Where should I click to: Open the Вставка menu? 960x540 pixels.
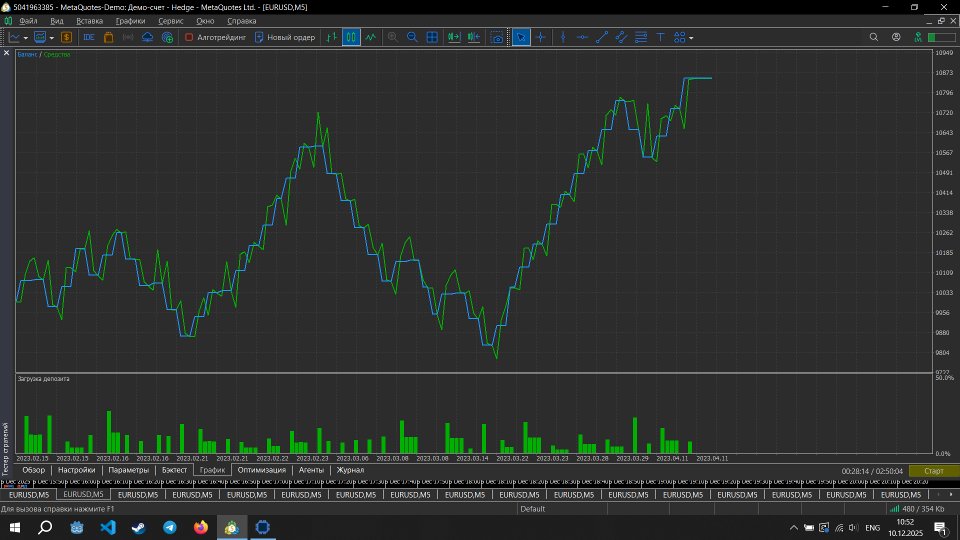(x=89, y=21)
